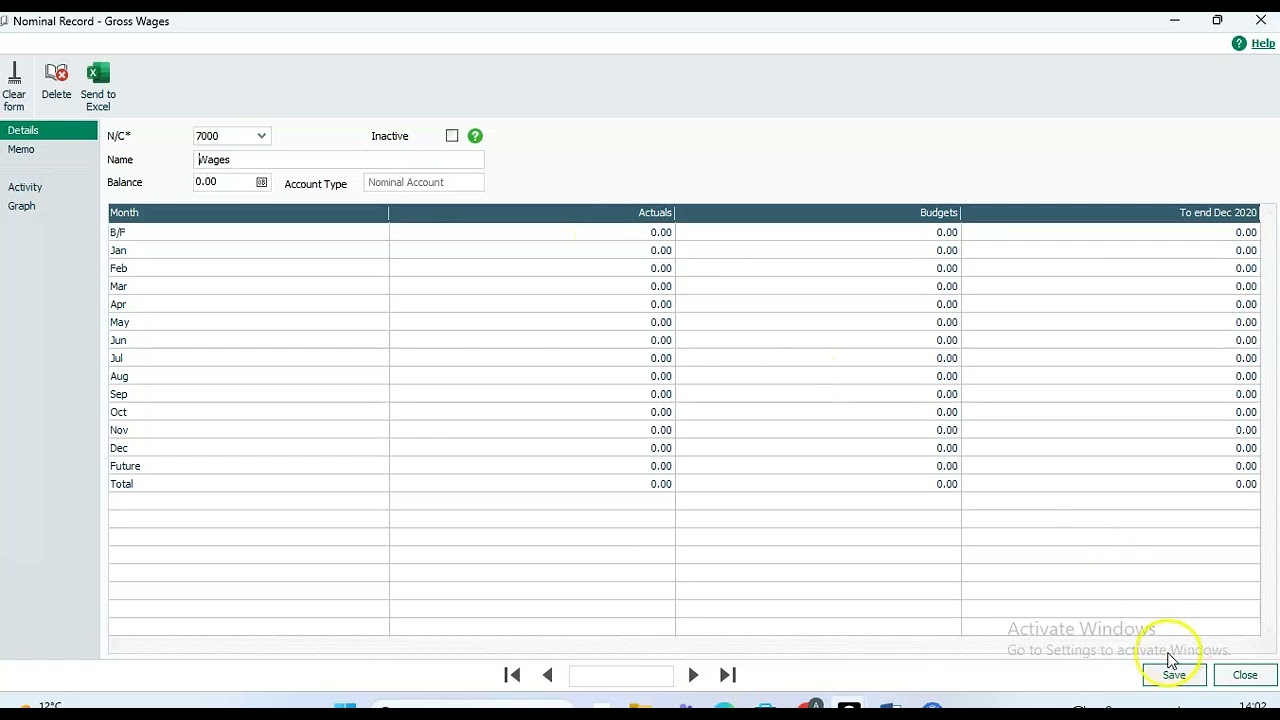This screenshot has width=1280, height=720.
Task: Open the Help link
Action: pyautogui.click(x=1263, y=43)
